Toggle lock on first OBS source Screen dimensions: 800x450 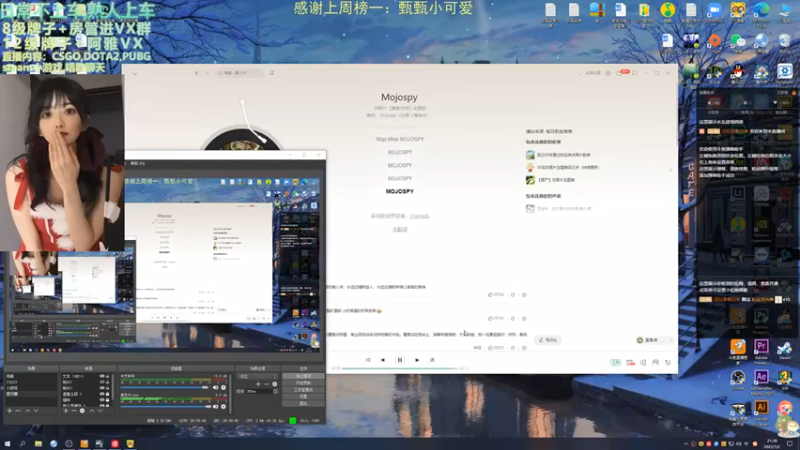(x=108, y=376)
